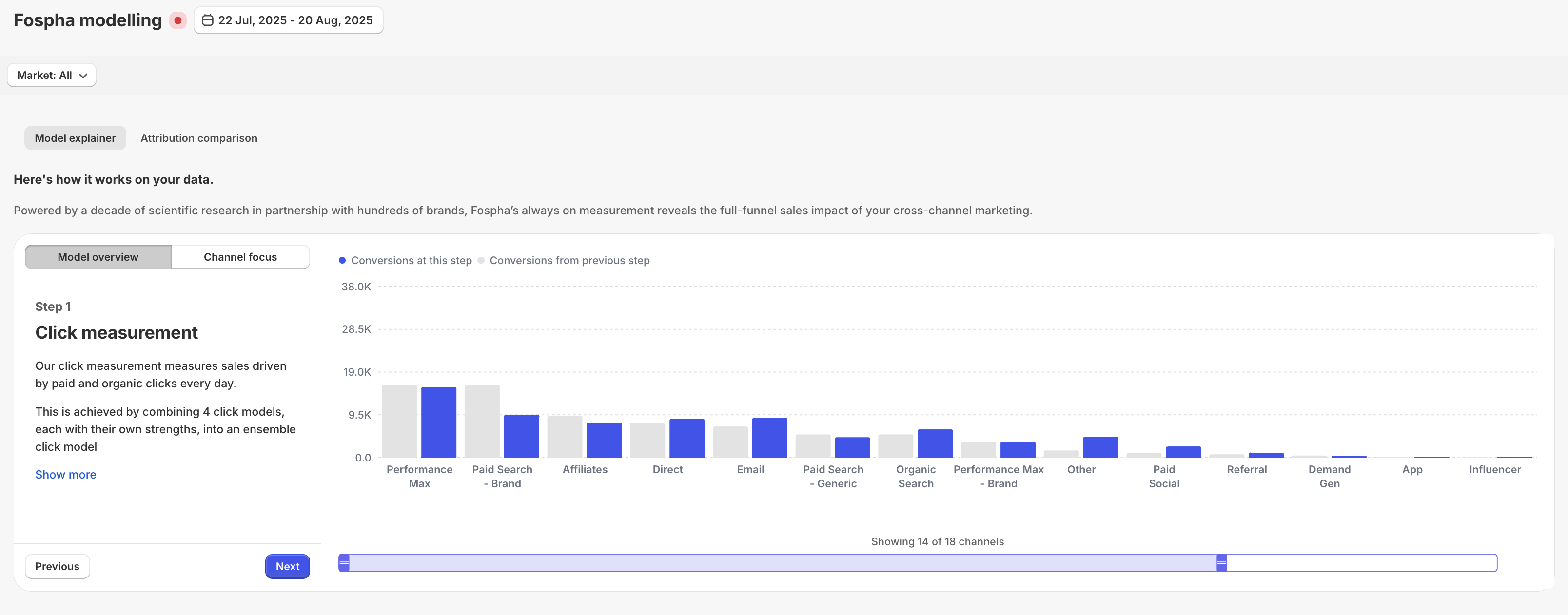The width and height of the screenshot is (1568, 615).
Task: Switch to Channel focus view
Action: pyautogui.click(x=240, y=257)
